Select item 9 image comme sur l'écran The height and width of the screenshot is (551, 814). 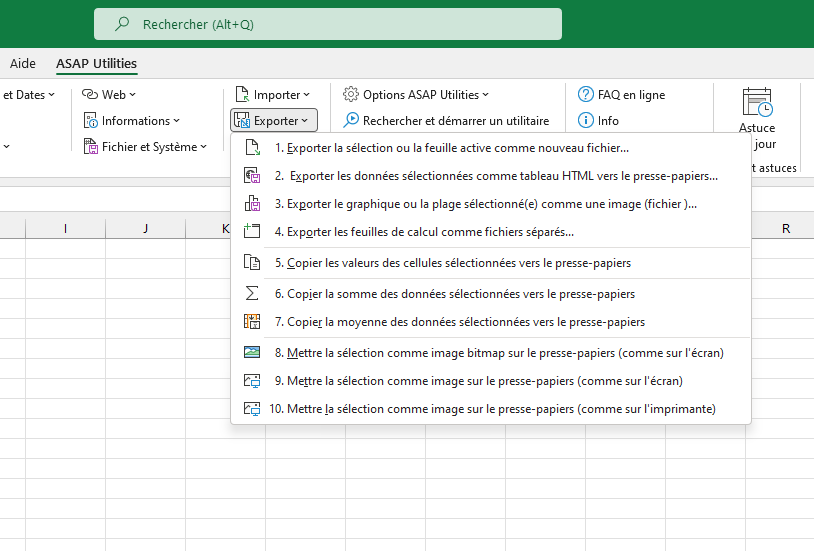click(x=491, y=381)
